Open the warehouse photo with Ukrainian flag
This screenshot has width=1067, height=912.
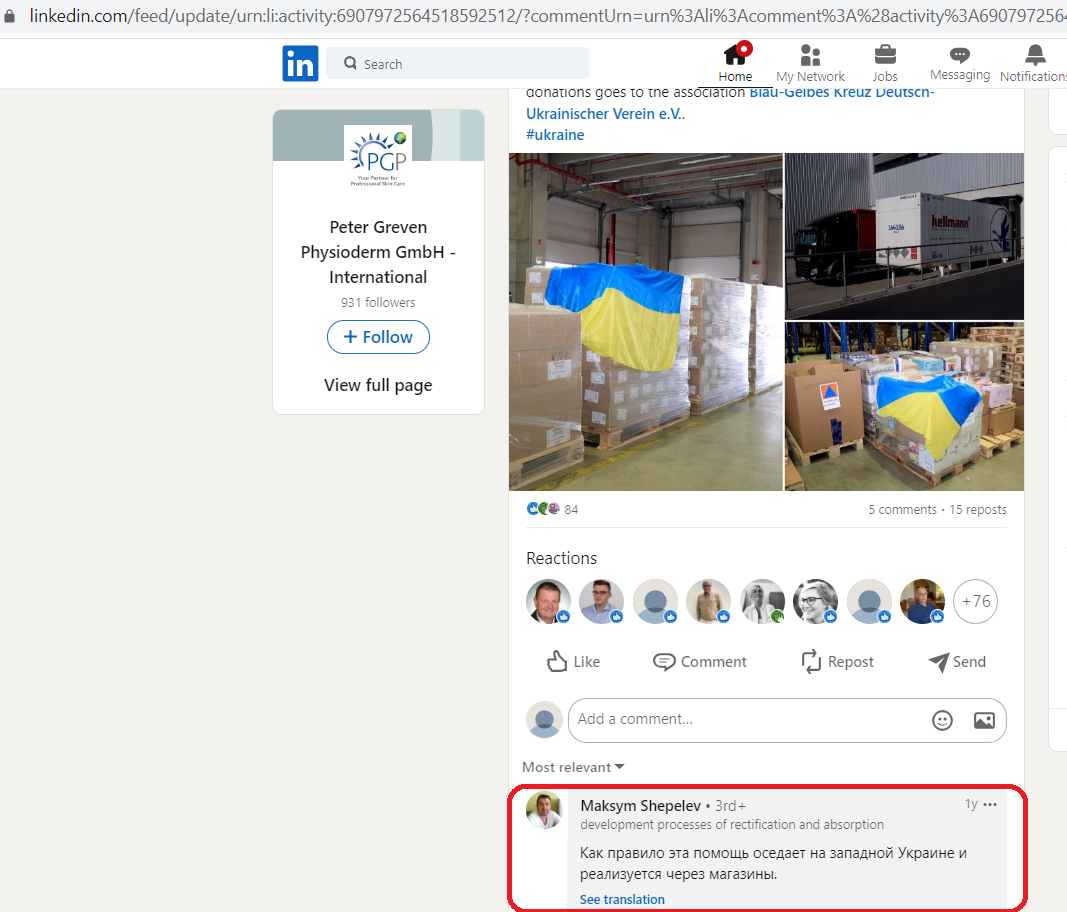646,321
